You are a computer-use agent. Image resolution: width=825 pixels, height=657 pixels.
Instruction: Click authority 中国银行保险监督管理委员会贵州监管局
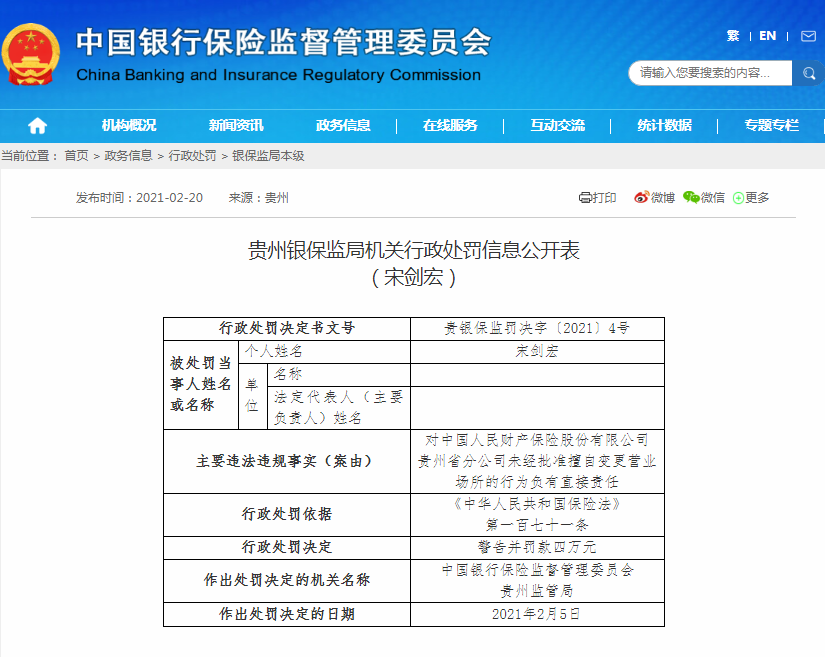[537, 580]
